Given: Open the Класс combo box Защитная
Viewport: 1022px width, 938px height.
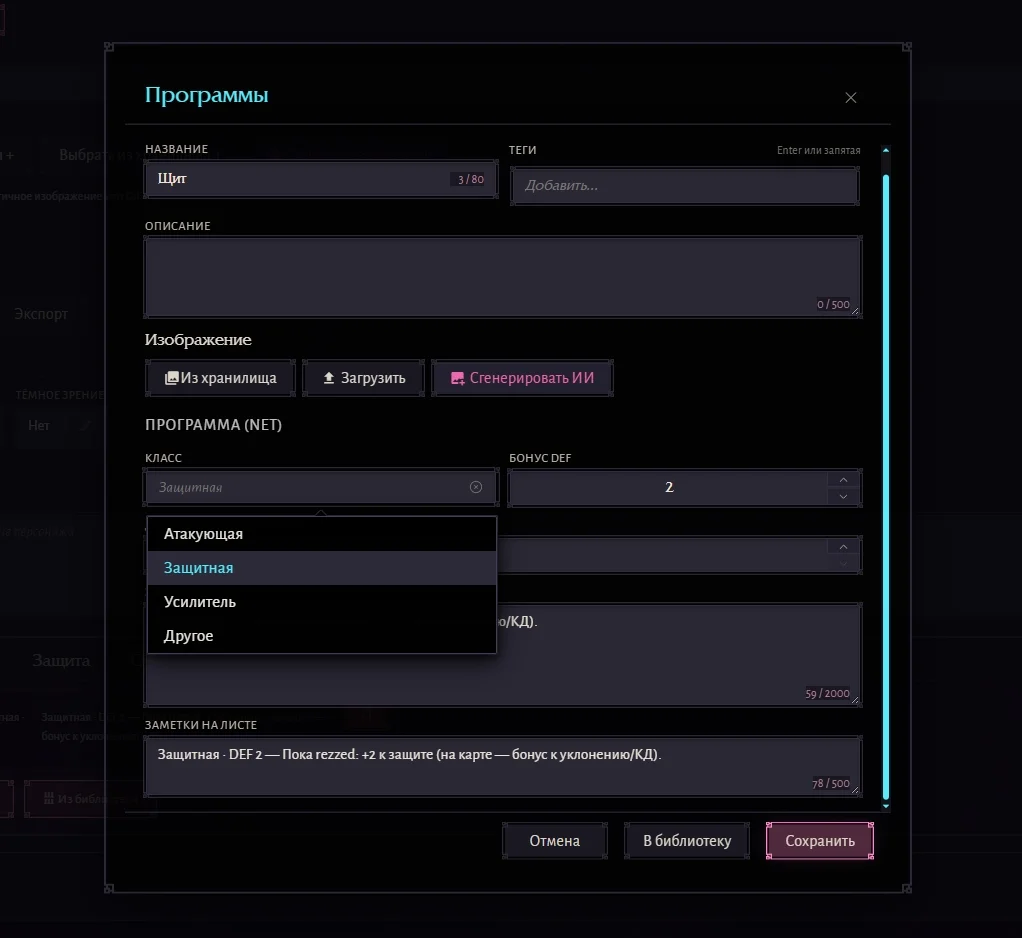Looking at the screenshot, I should 321,487.
